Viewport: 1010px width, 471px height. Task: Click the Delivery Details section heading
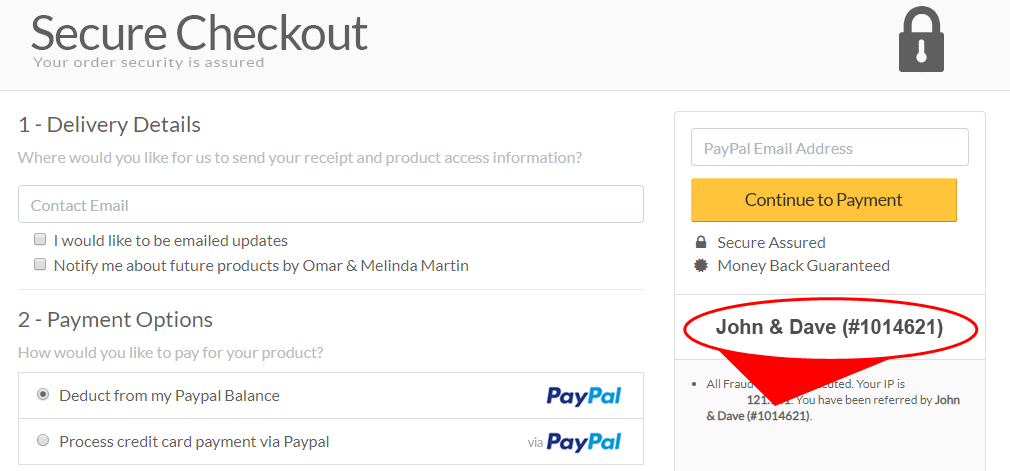(109, 125)
